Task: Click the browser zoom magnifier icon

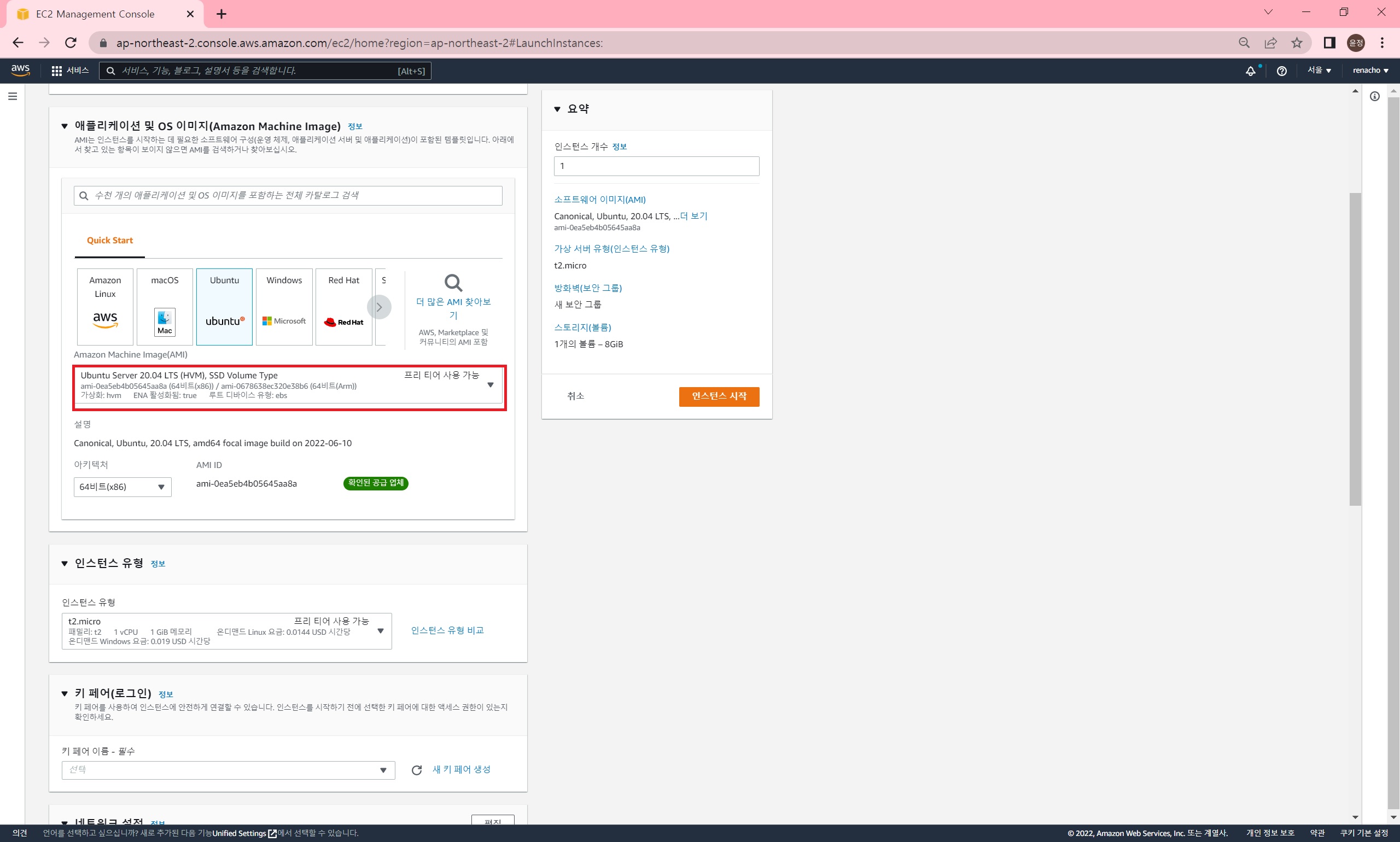Action: click(x=1244, y=43)
